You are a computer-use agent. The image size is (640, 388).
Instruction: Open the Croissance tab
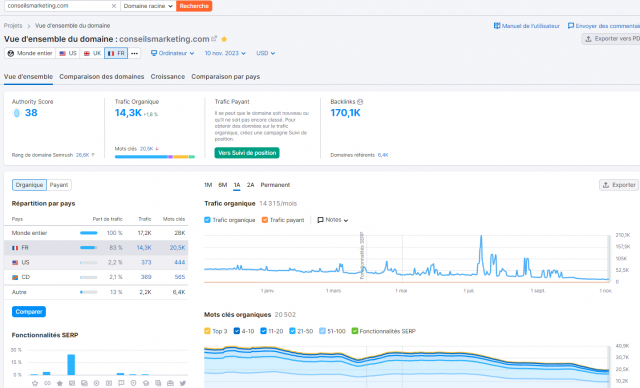click(x=168, y=77)
